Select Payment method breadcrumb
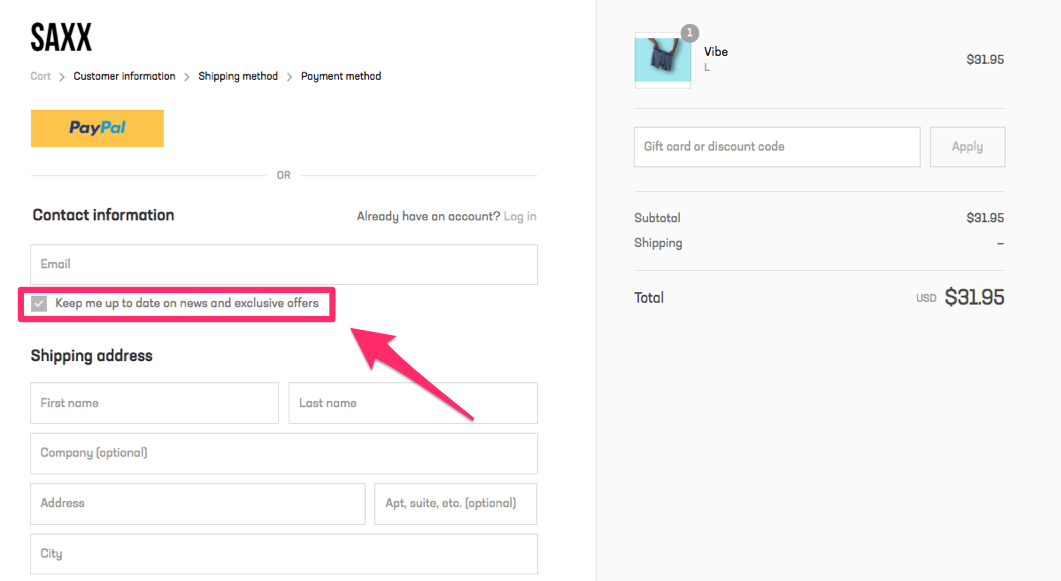1061x581 pixels. [x=341, y=76]
